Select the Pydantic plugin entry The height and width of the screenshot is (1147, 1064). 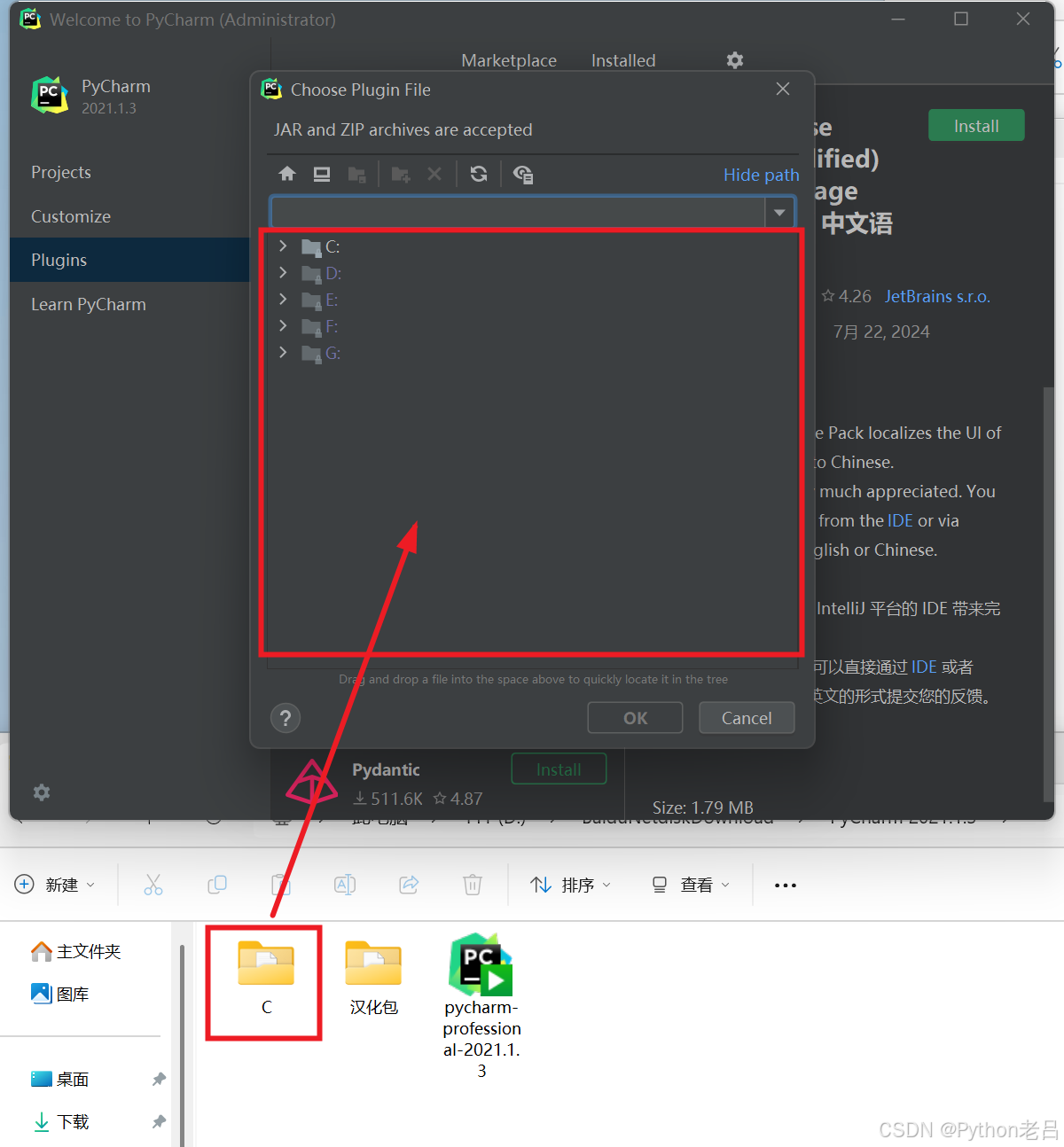pos(448,784)
